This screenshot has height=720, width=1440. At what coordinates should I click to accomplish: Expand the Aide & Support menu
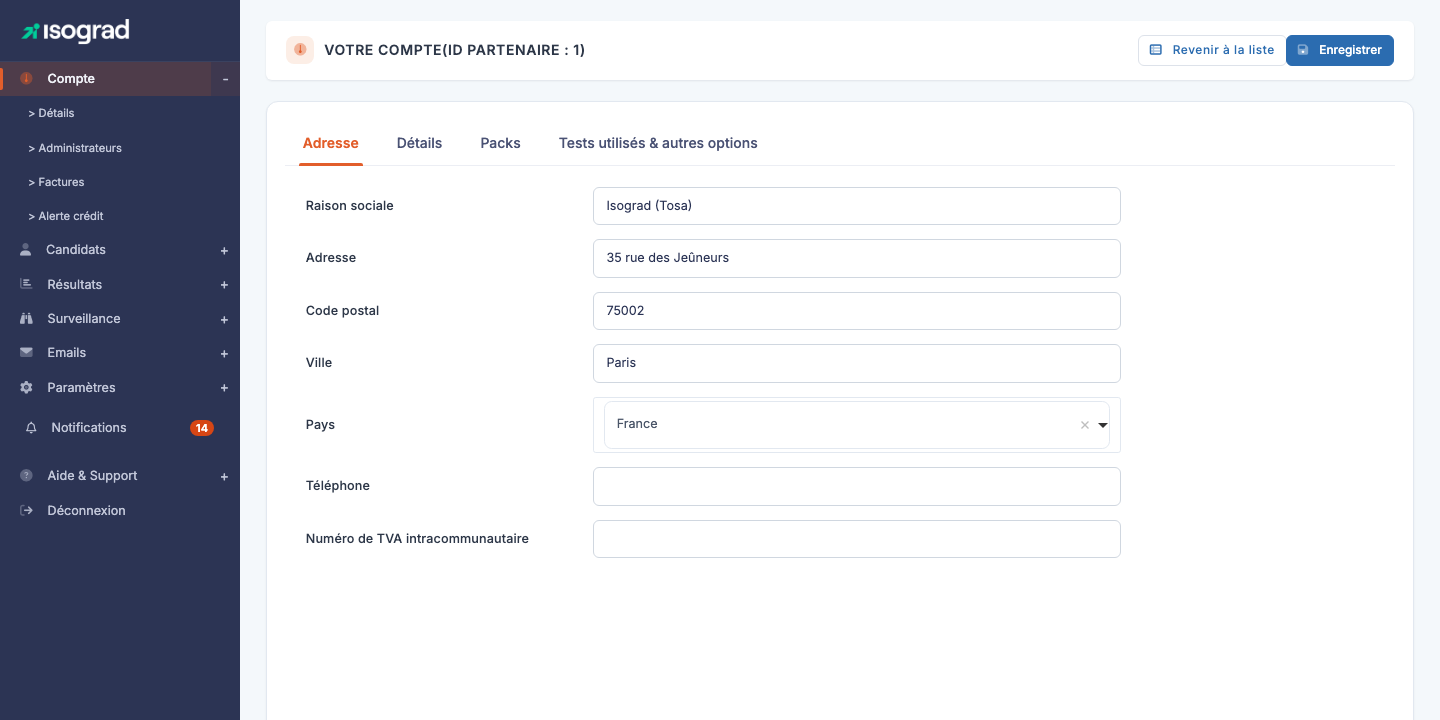[x=224, y=477]
